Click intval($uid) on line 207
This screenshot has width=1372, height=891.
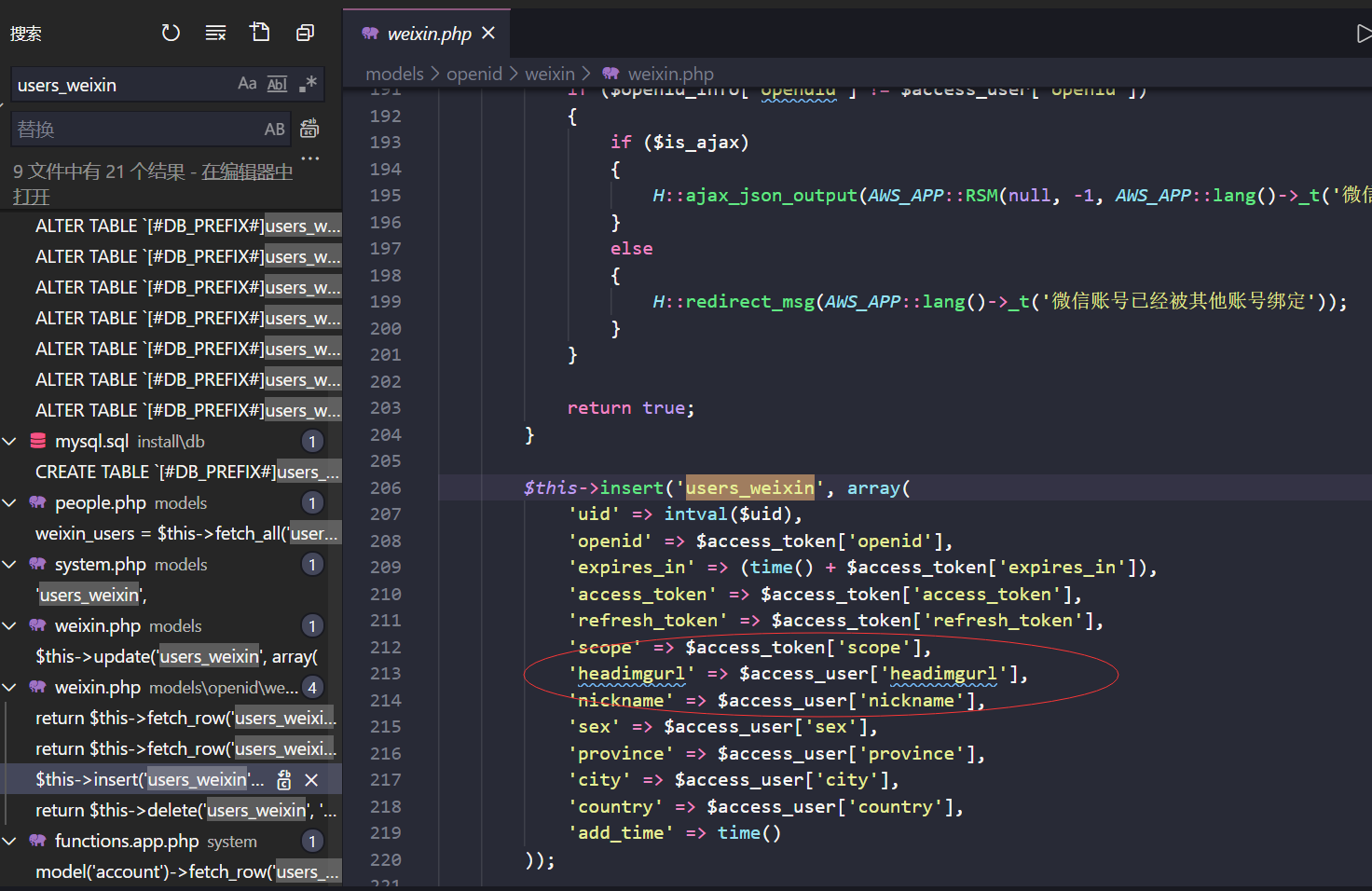(x=727, y=514)
